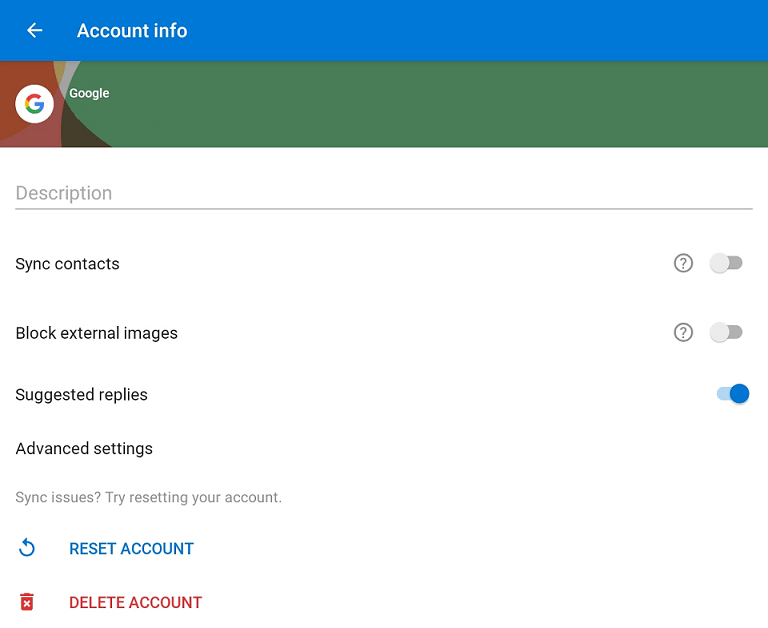Click the circular reset arrow icon
768x628 pixels.
click(x=27, y=548)
